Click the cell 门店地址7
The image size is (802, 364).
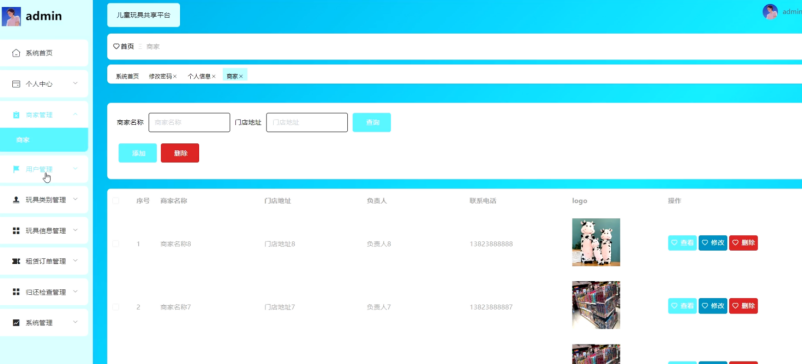280,307
